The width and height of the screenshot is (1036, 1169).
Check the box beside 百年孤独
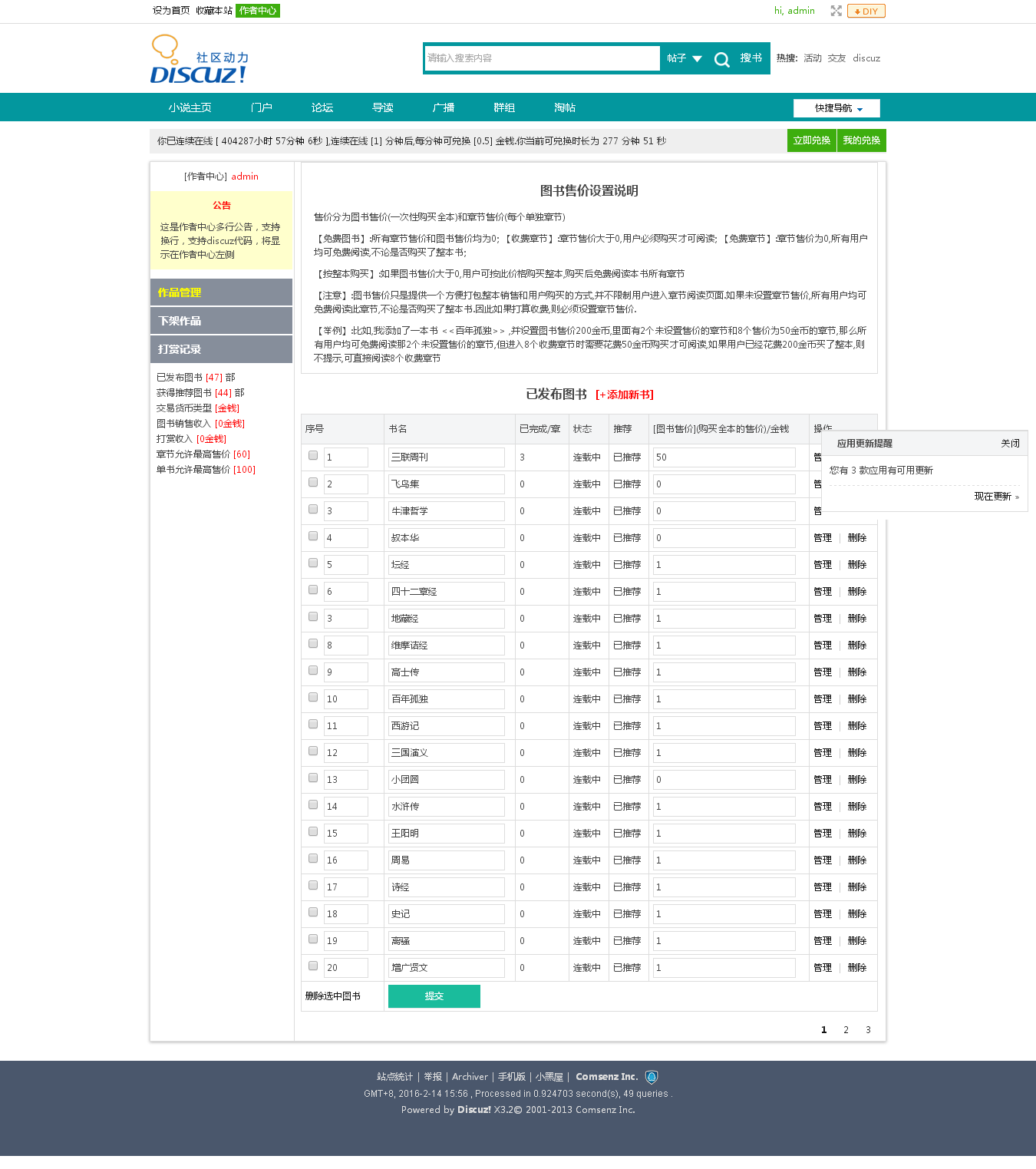click(x=313, y=697)
